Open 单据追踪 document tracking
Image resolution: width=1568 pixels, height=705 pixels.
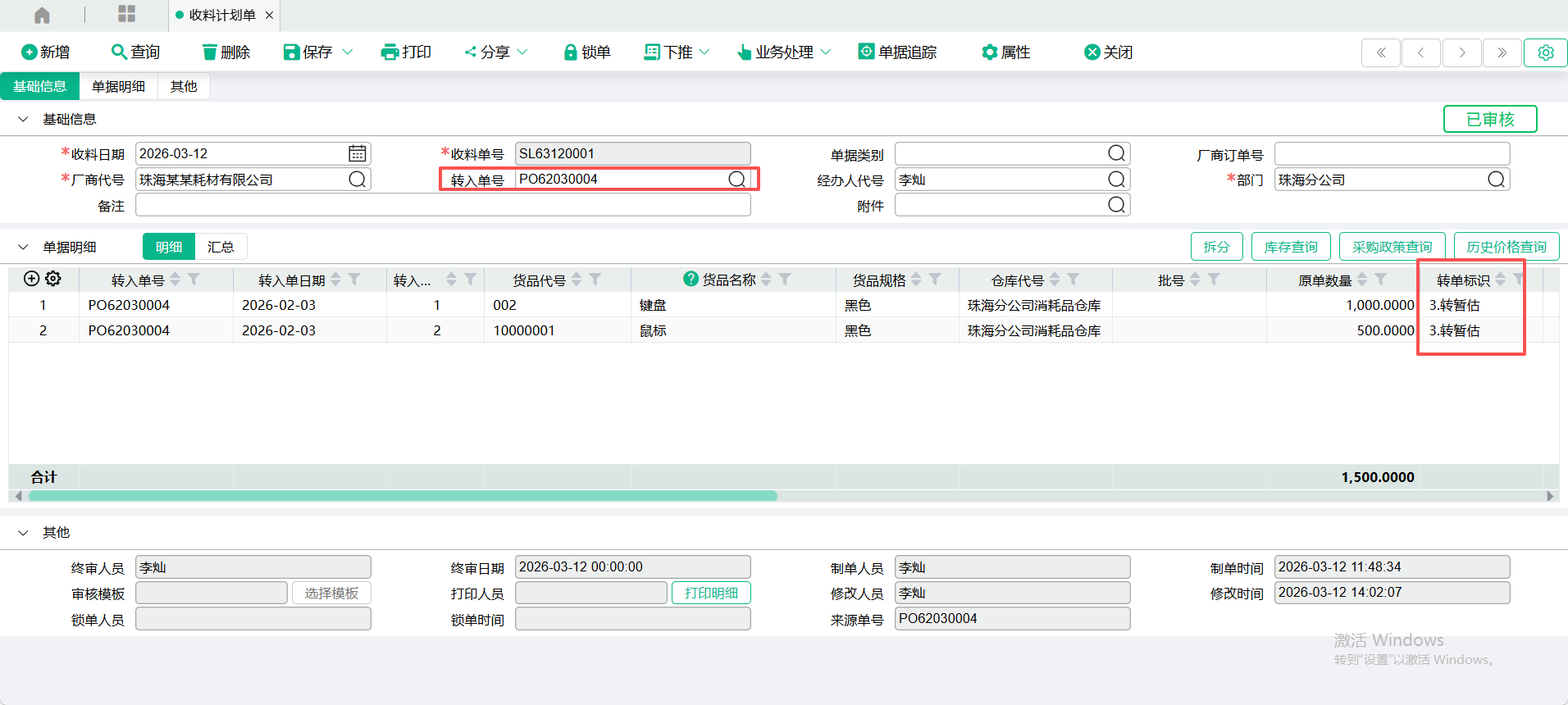tap(897, 52)
